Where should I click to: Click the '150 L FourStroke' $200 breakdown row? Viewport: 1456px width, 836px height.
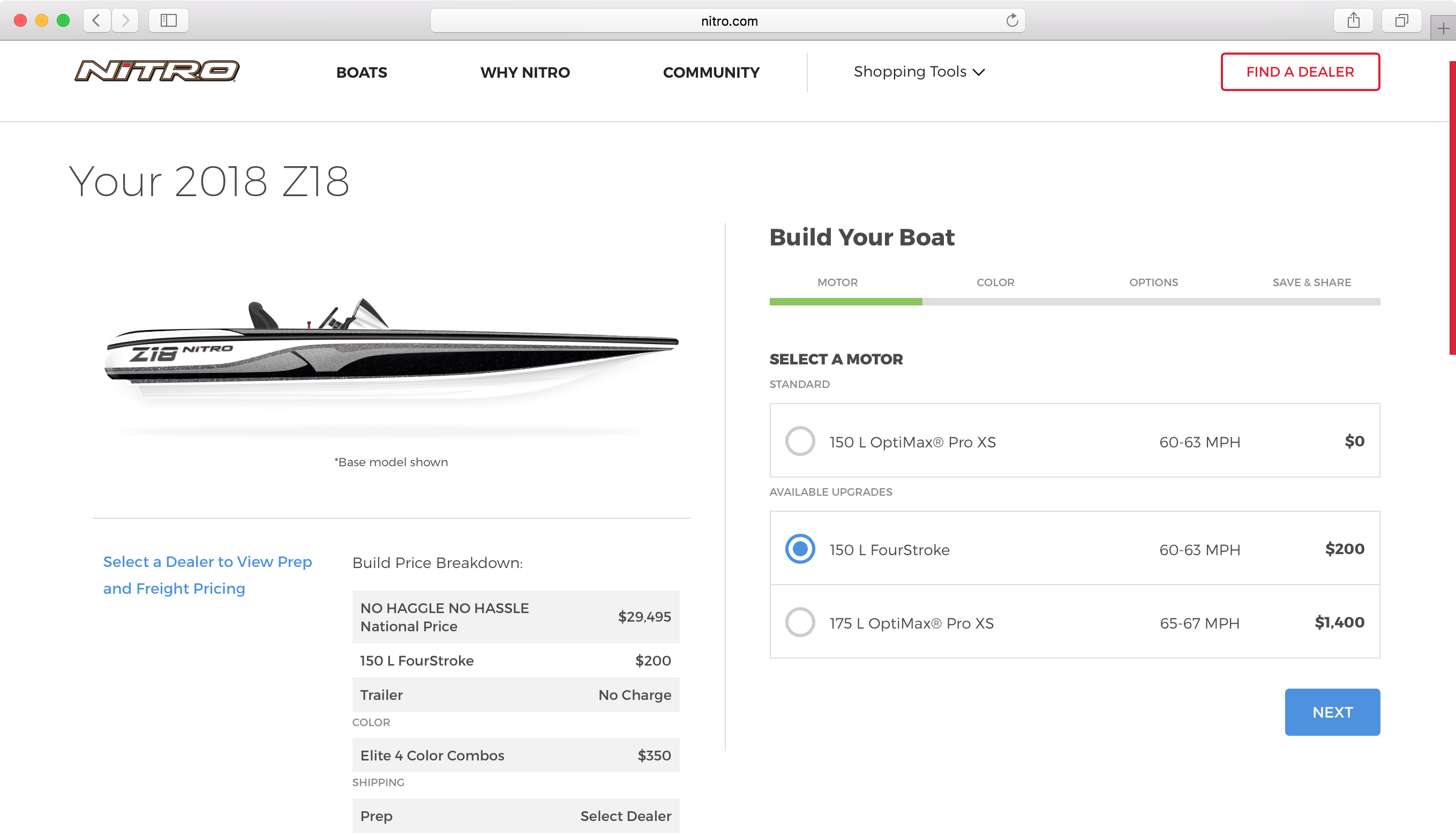[x=515, y=661]
